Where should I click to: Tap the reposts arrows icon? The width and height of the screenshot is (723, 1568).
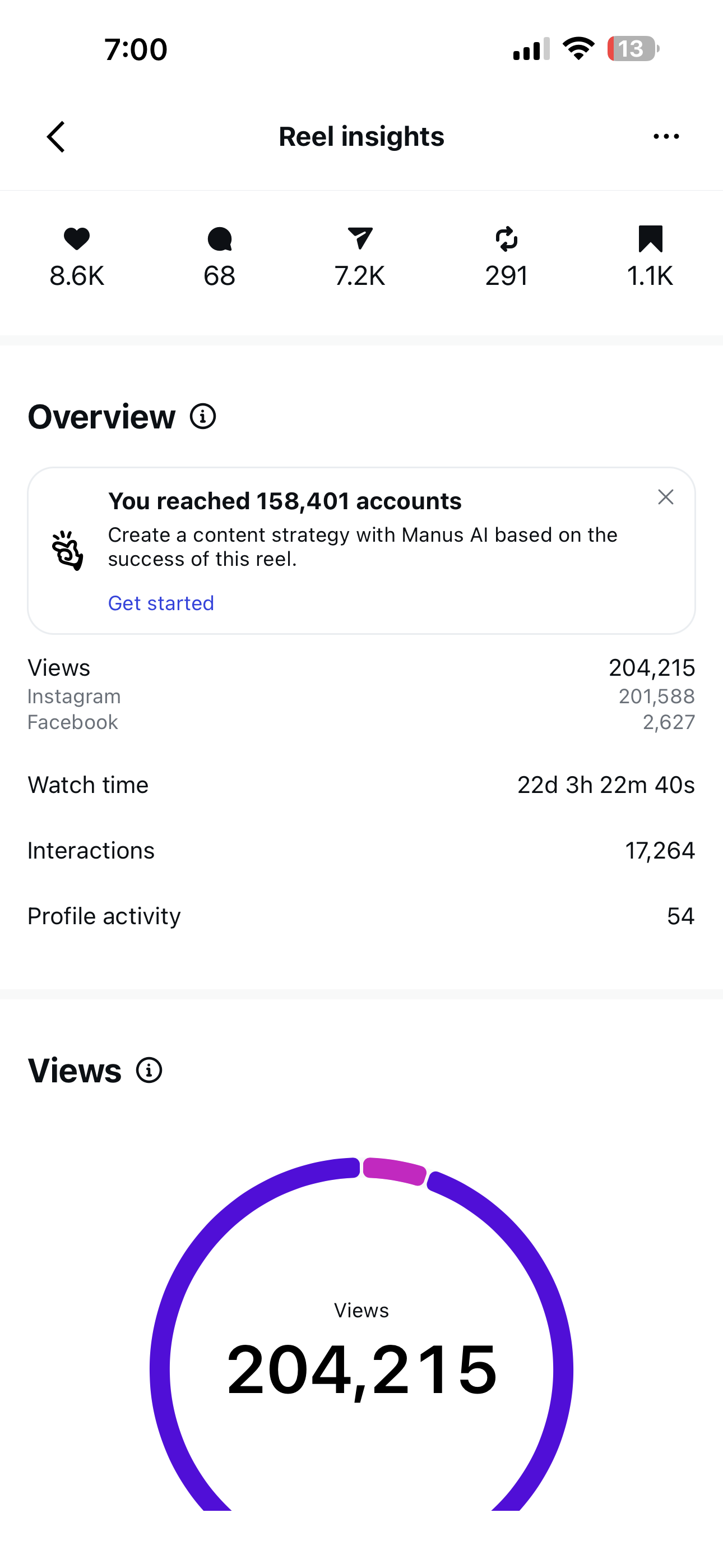click(x=506, y=238)
